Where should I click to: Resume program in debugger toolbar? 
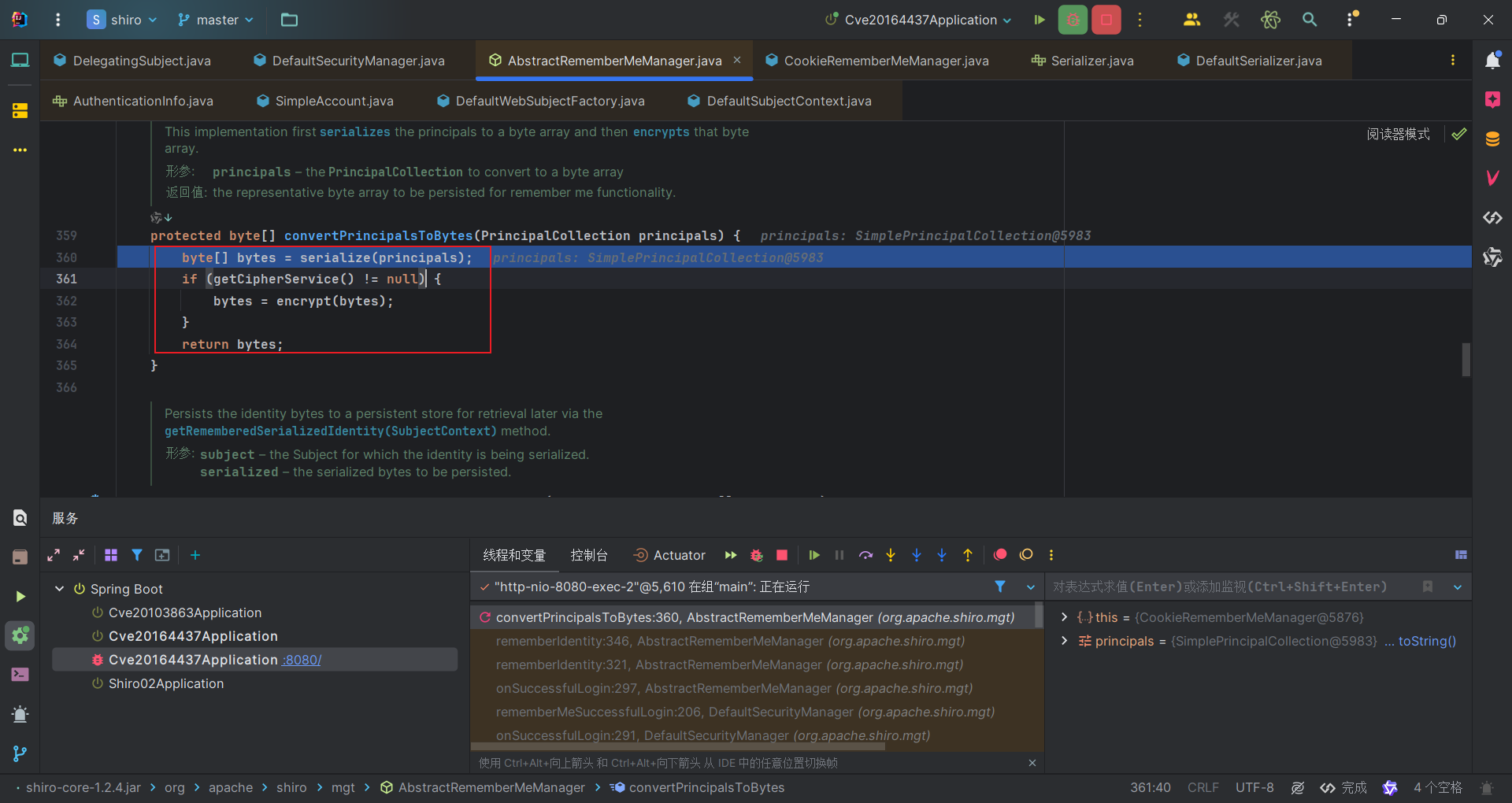tap(814, 555)
